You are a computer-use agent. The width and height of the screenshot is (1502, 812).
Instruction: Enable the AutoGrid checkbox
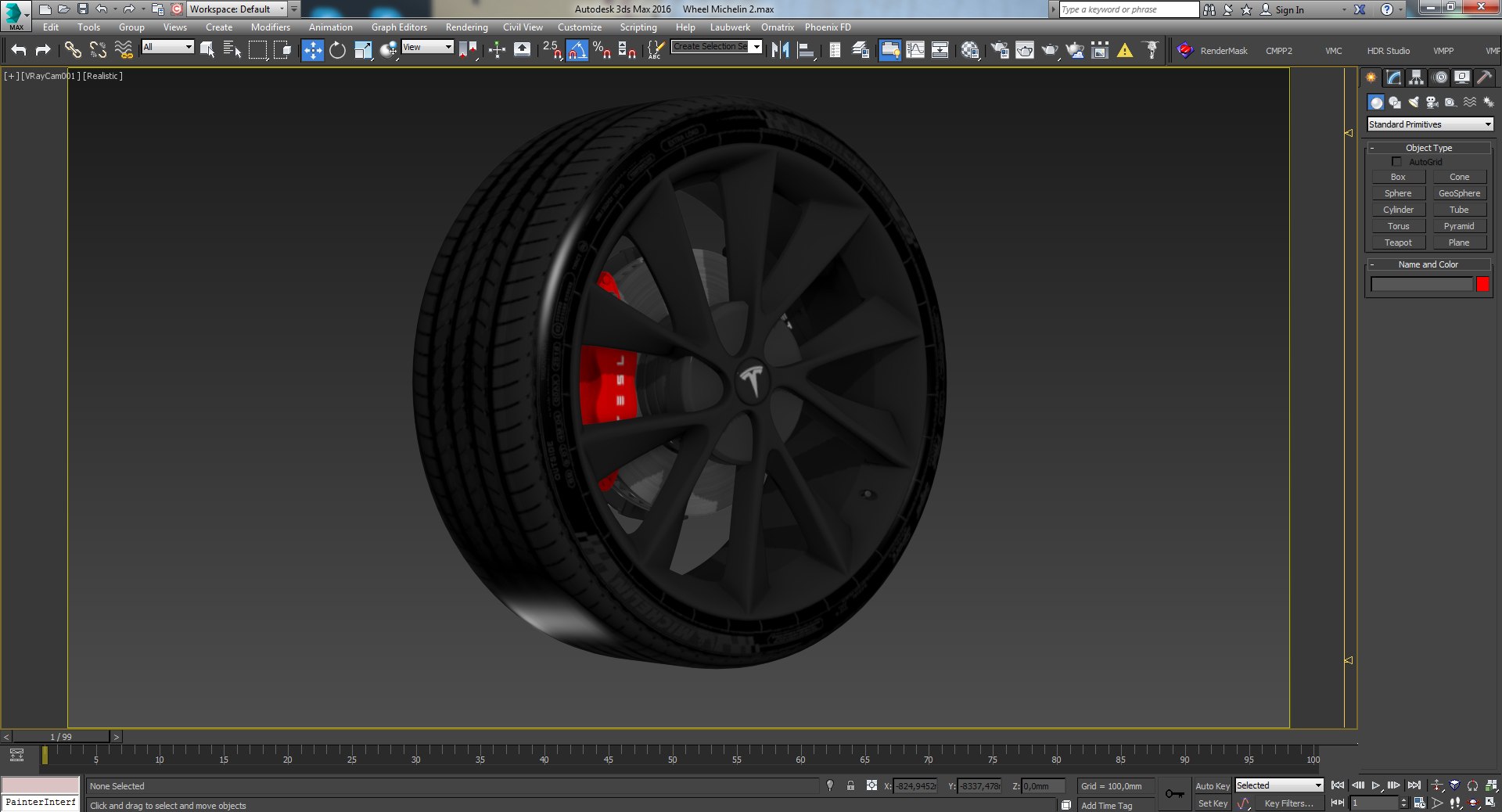[x=1396, y=162]
